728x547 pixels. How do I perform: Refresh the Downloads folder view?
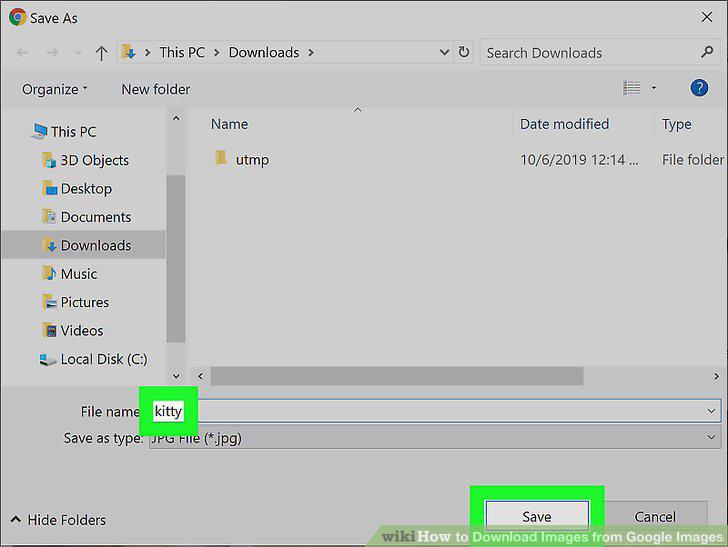click(x=463, y=52)
